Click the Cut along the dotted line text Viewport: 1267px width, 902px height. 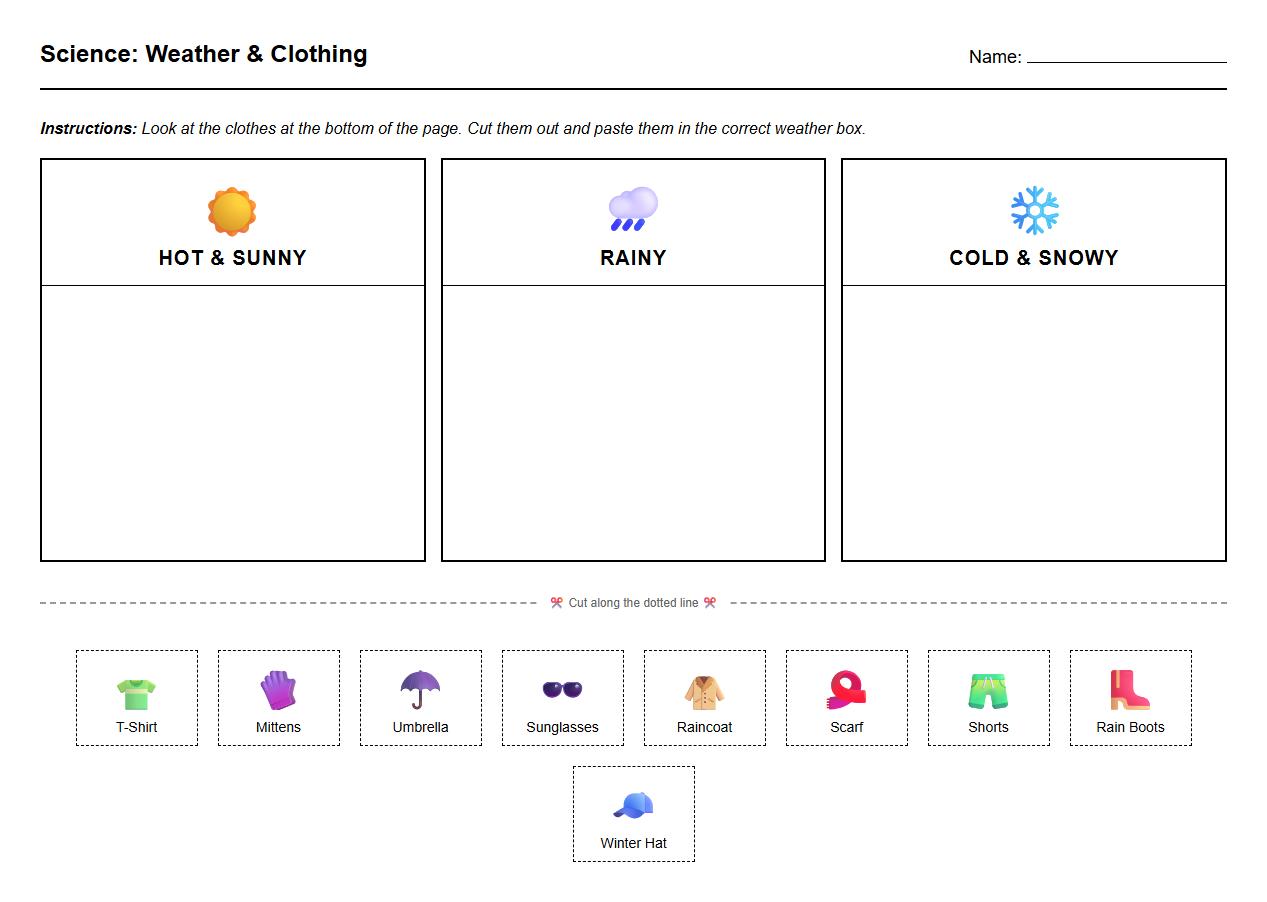point(633,602)
